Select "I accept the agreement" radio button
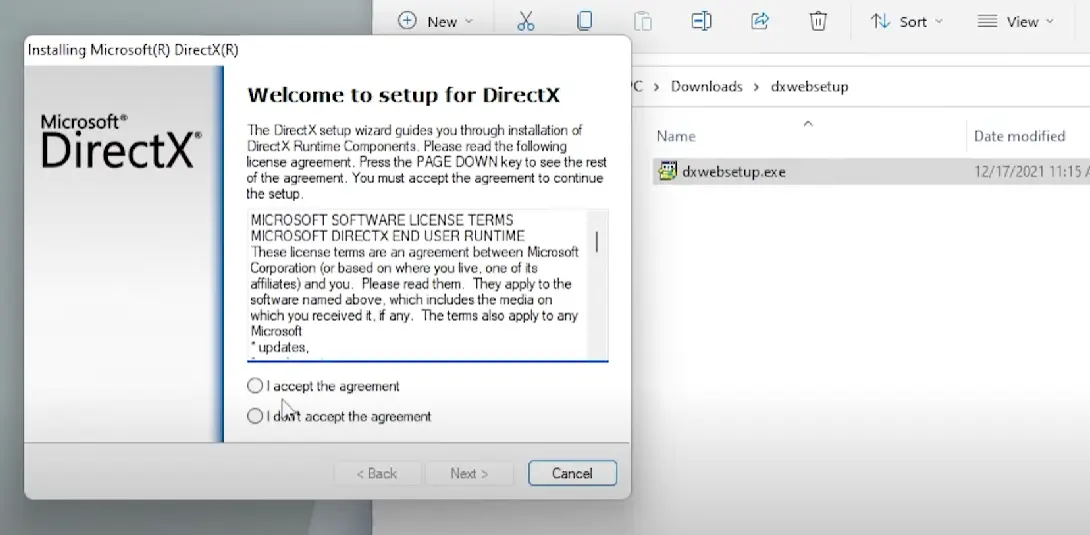This screenshot has height=535, width=1090. [x=255, y=386]
